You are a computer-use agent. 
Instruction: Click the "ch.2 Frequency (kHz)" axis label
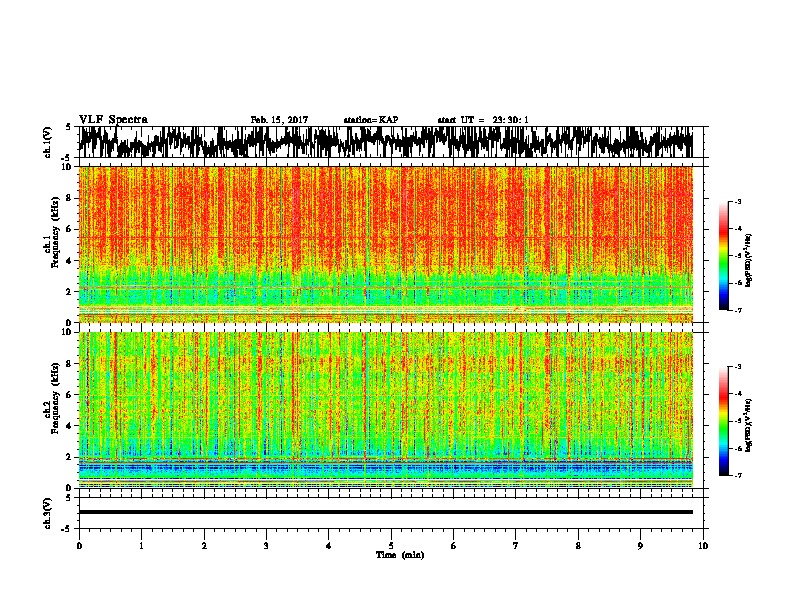(x=53, y=398)
